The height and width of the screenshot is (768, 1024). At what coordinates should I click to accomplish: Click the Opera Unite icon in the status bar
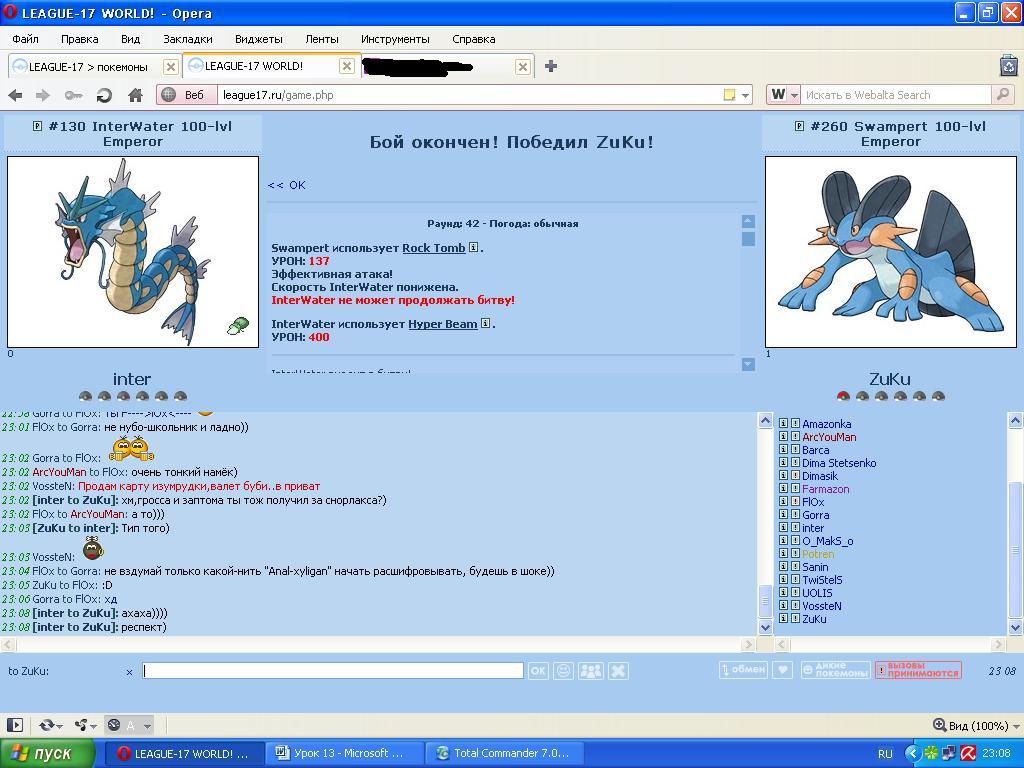pyautogui.click(x=81, y=725)
